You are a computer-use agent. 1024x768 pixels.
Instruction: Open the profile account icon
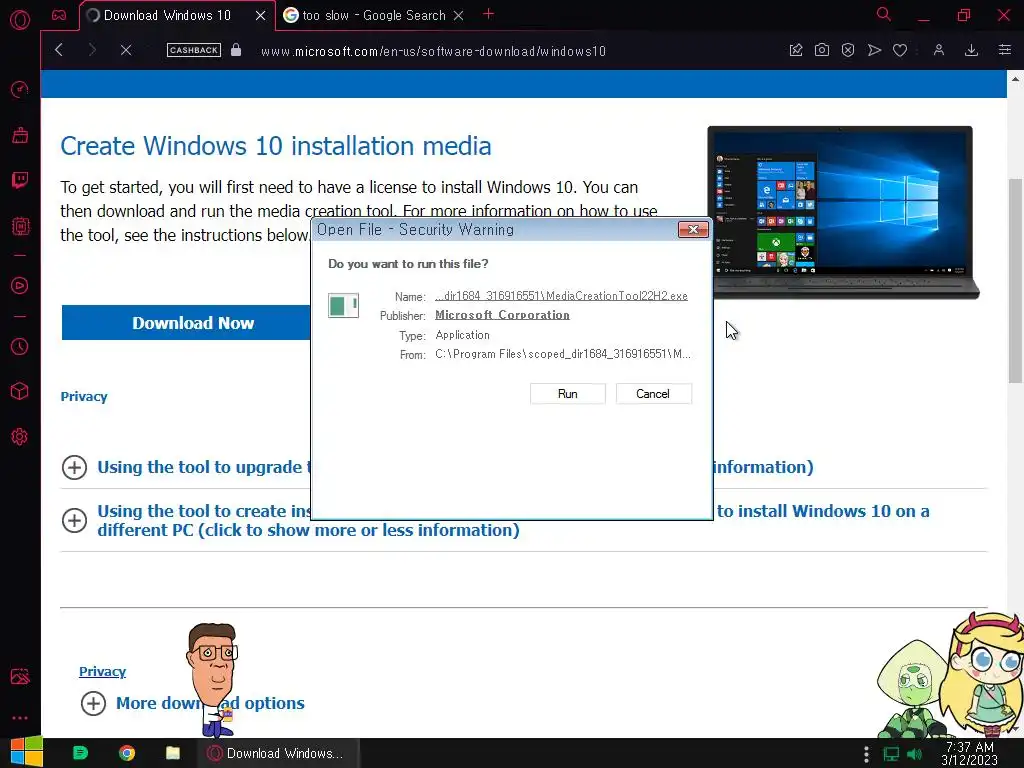pos(938,50)
